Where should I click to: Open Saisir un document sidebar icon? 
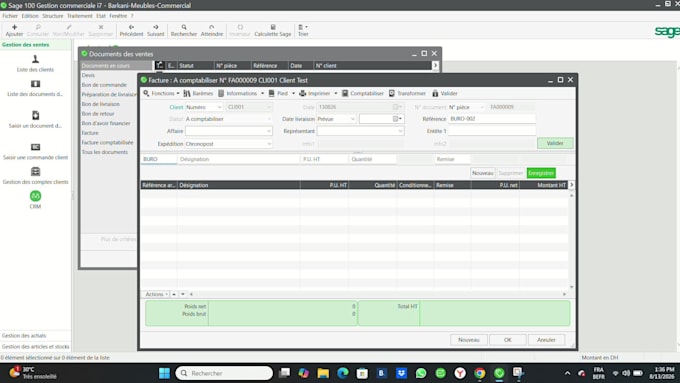click(36, 120)
